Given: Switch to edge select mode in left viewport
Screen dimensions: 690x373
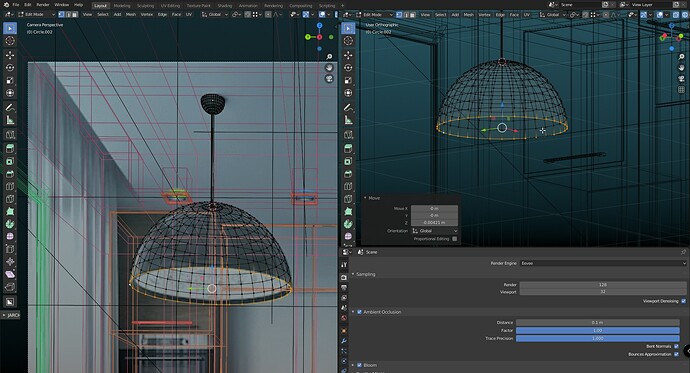Looking at the screenshot, I should 68,15.
